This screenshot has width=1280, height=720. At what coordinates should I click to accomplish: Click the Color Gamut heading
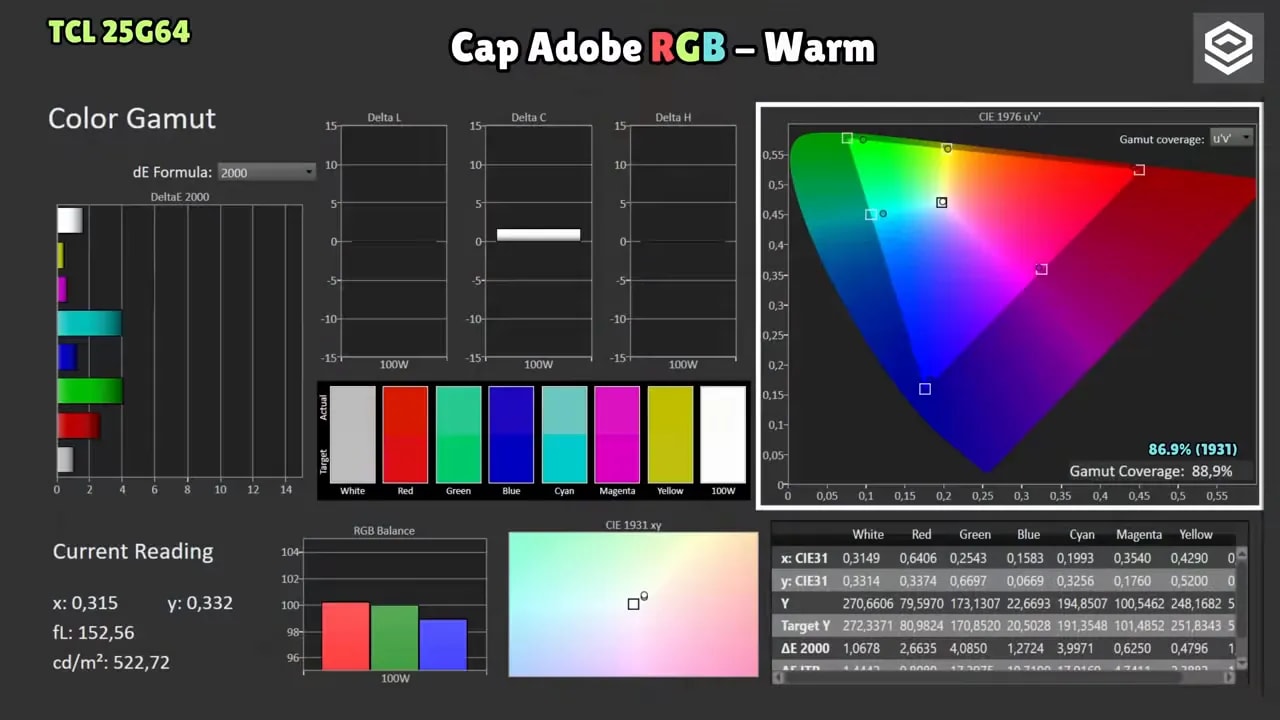point(132,118)
